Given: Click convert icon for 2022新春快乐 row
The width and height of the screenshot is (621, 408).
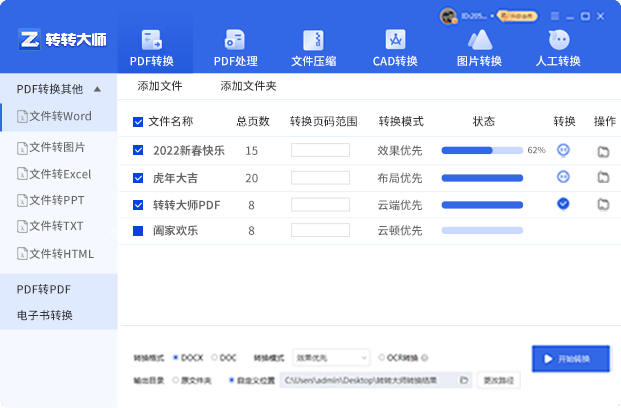Looking at the screenshot, I should (x=563, y=150).
